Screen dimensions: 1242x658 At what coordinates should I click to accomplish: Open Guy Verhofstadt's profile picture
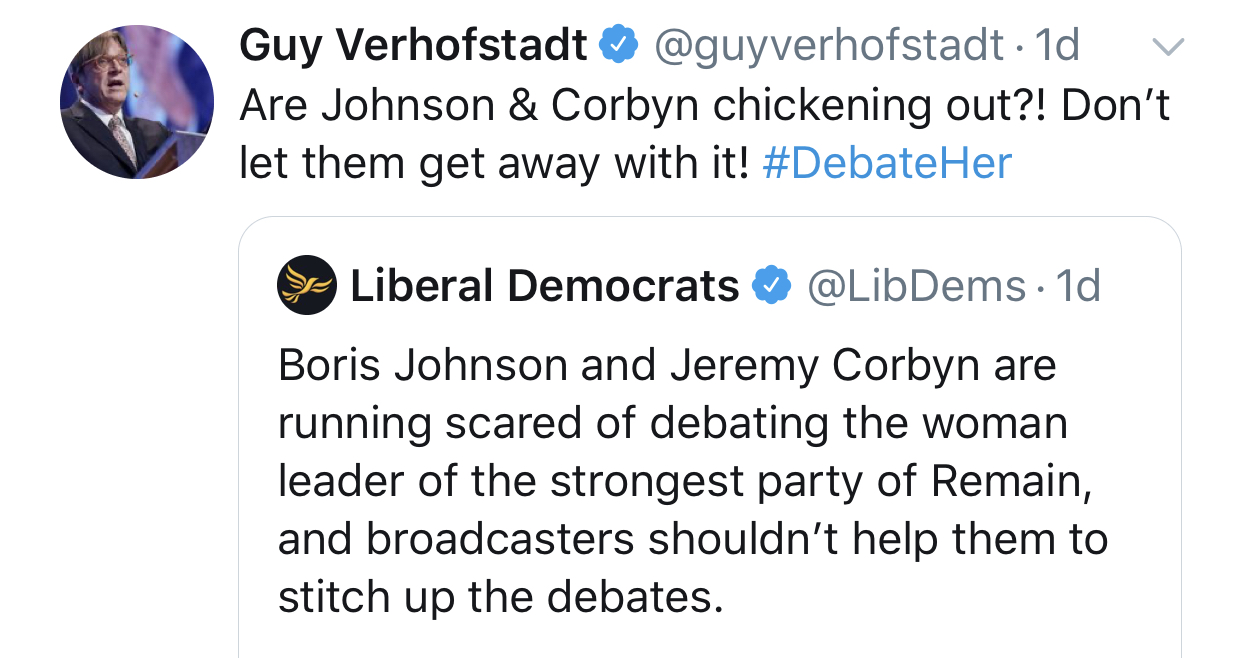(137, 103)
